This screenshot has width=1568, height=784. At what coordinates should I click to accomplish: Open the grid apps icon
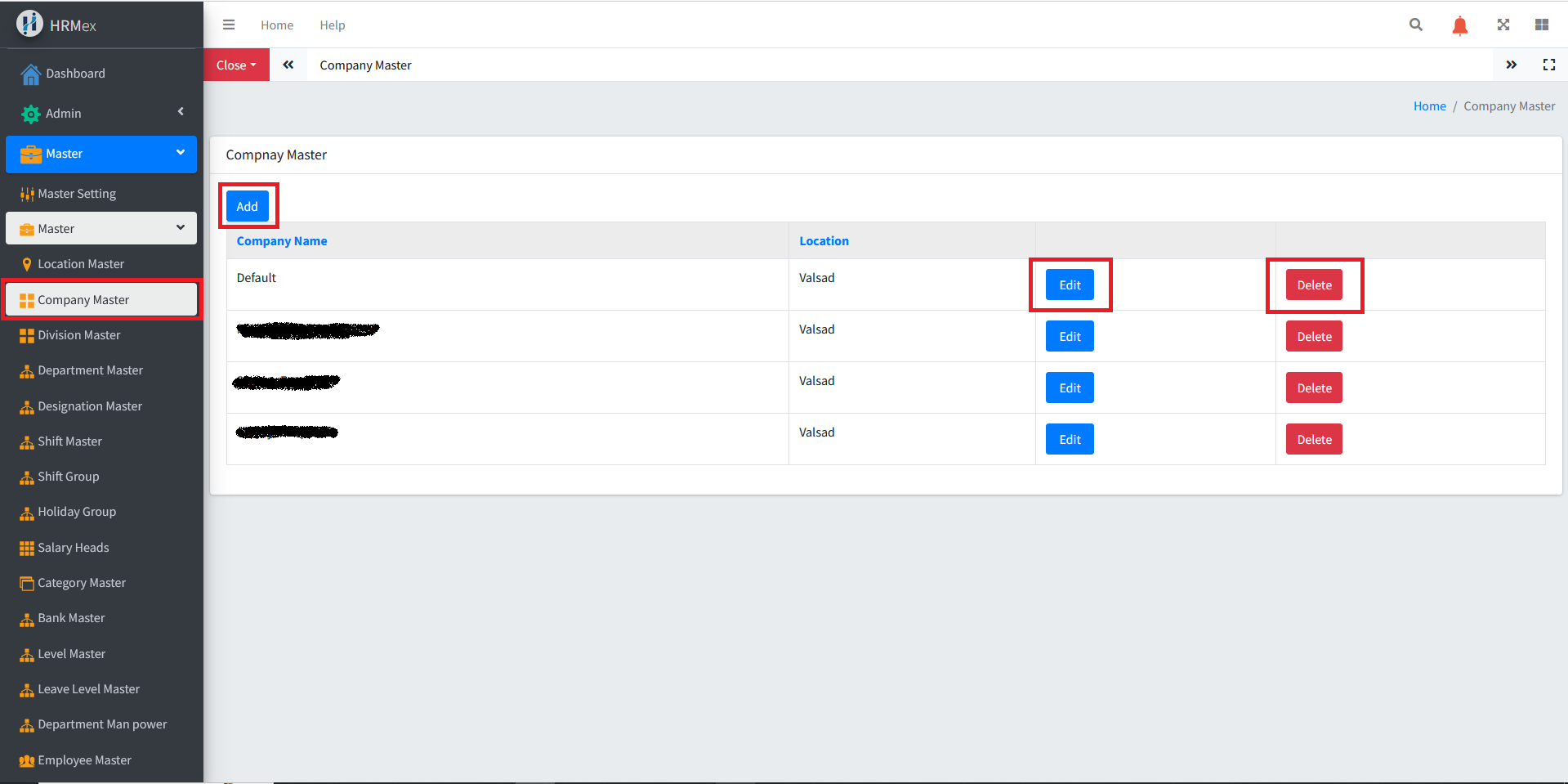coord(1541,25)
